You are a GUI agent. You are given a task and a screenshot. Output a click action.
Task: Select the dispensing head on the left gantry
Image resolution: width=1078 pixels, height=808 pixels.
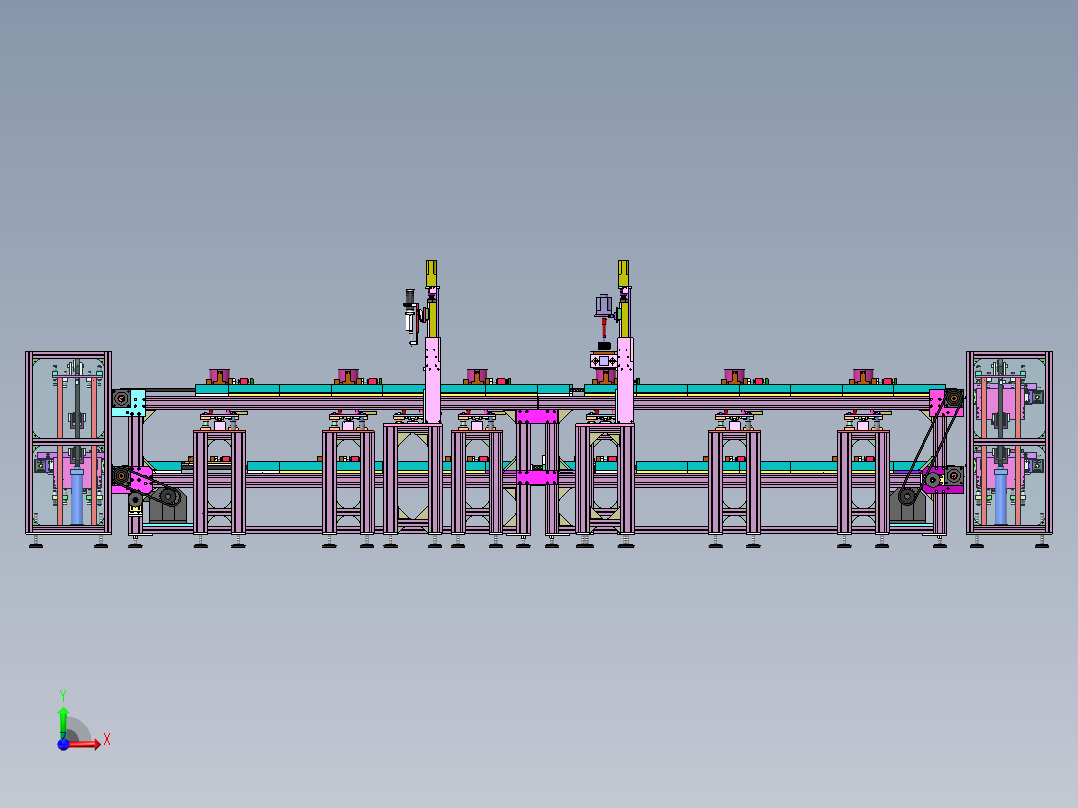pyautogui.click(x=411, y=317)
